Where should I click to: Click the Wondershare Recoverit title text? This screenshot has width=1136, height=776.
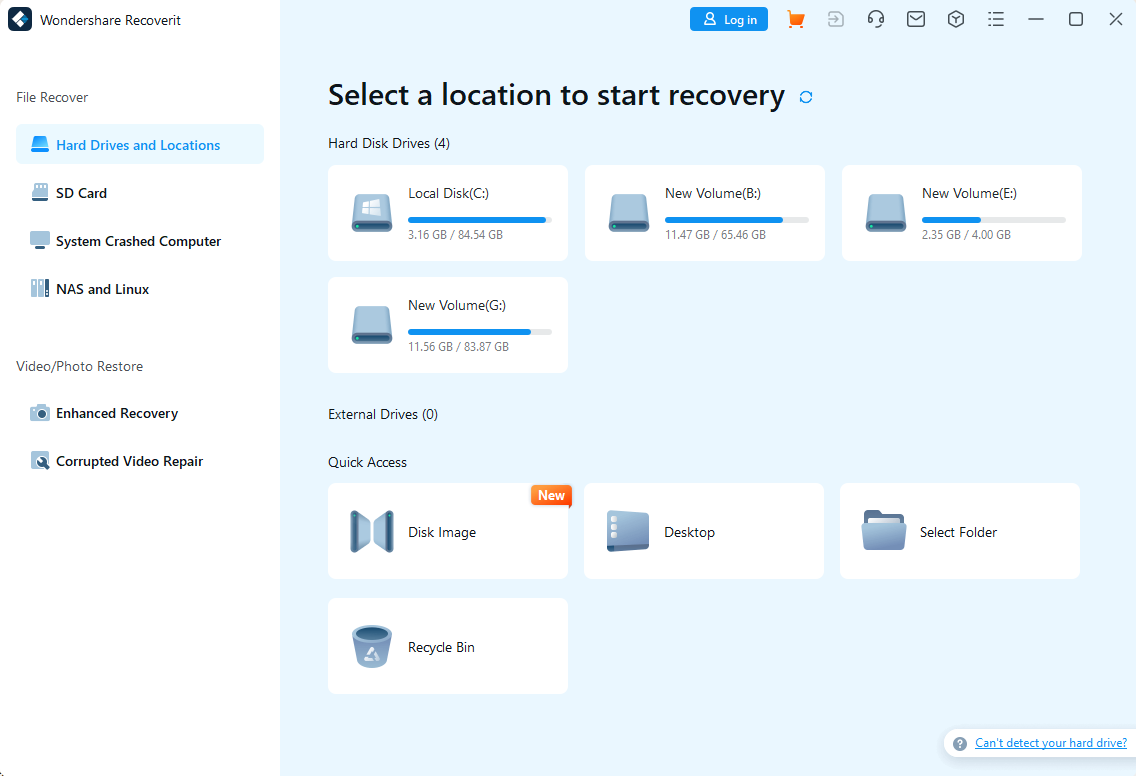click(111, 20)
